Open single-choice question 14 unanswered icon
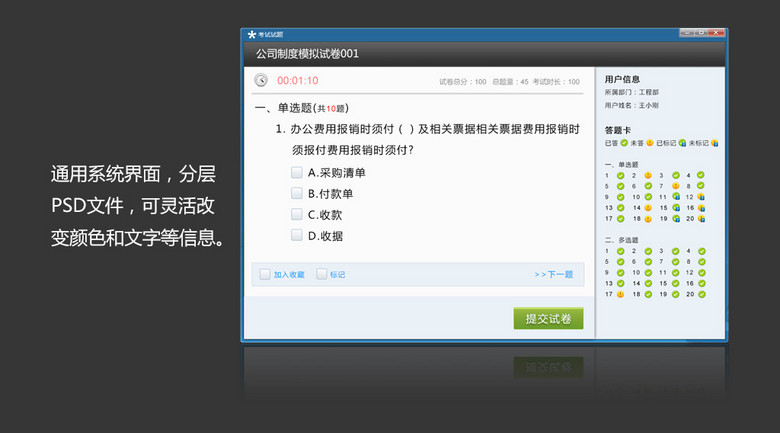The image size is (780, 433). 648,208
